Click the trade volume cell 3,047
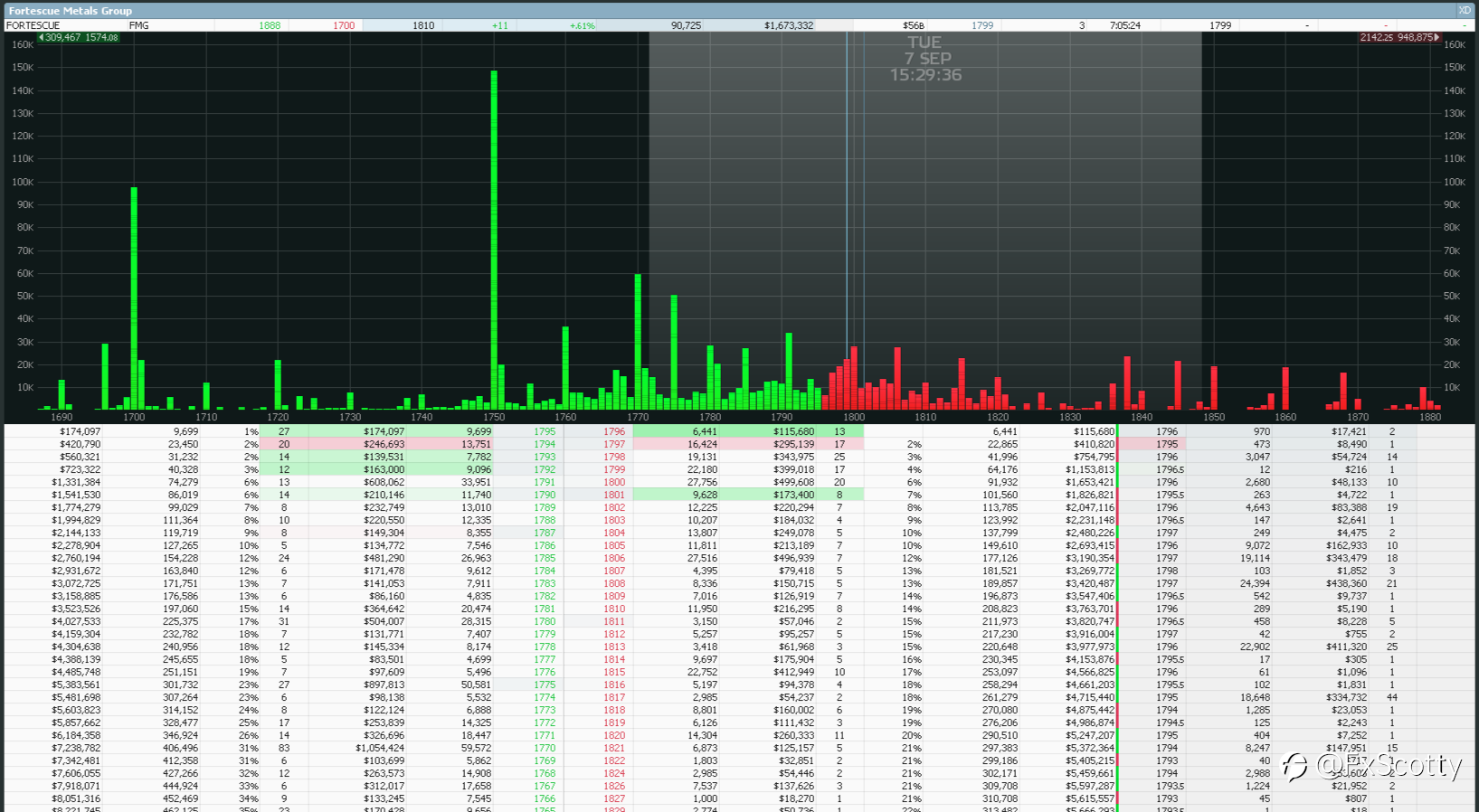This screenshot has height=812, width=1479. pos(1256,457)
